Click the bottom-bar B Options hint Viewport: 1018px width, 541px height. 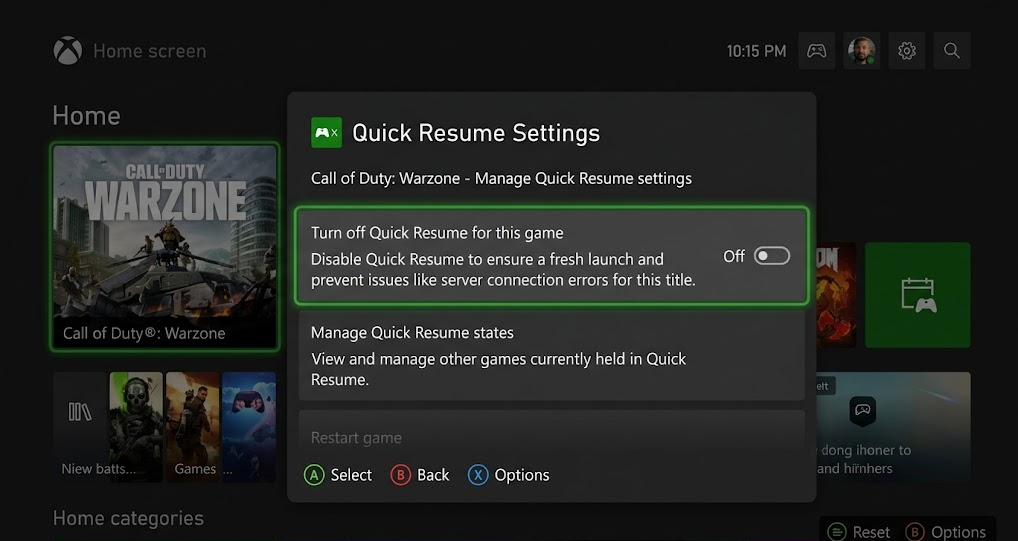click(945, 533)
